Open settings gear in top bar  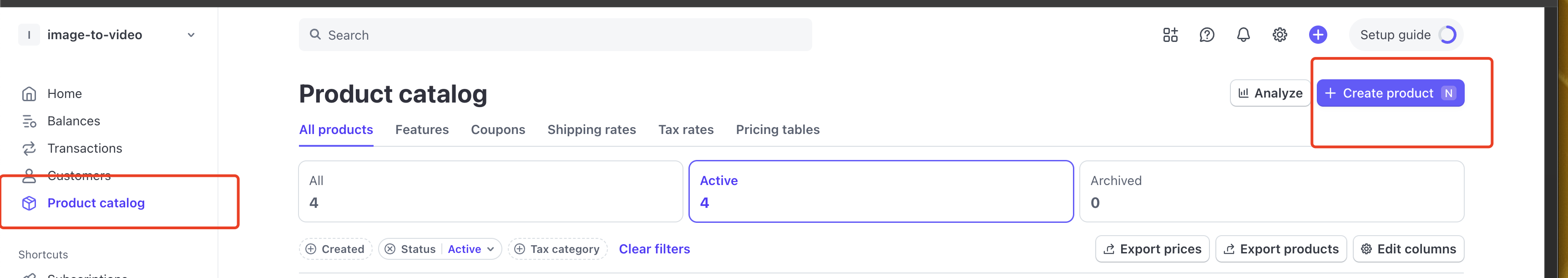[1280, 36]
